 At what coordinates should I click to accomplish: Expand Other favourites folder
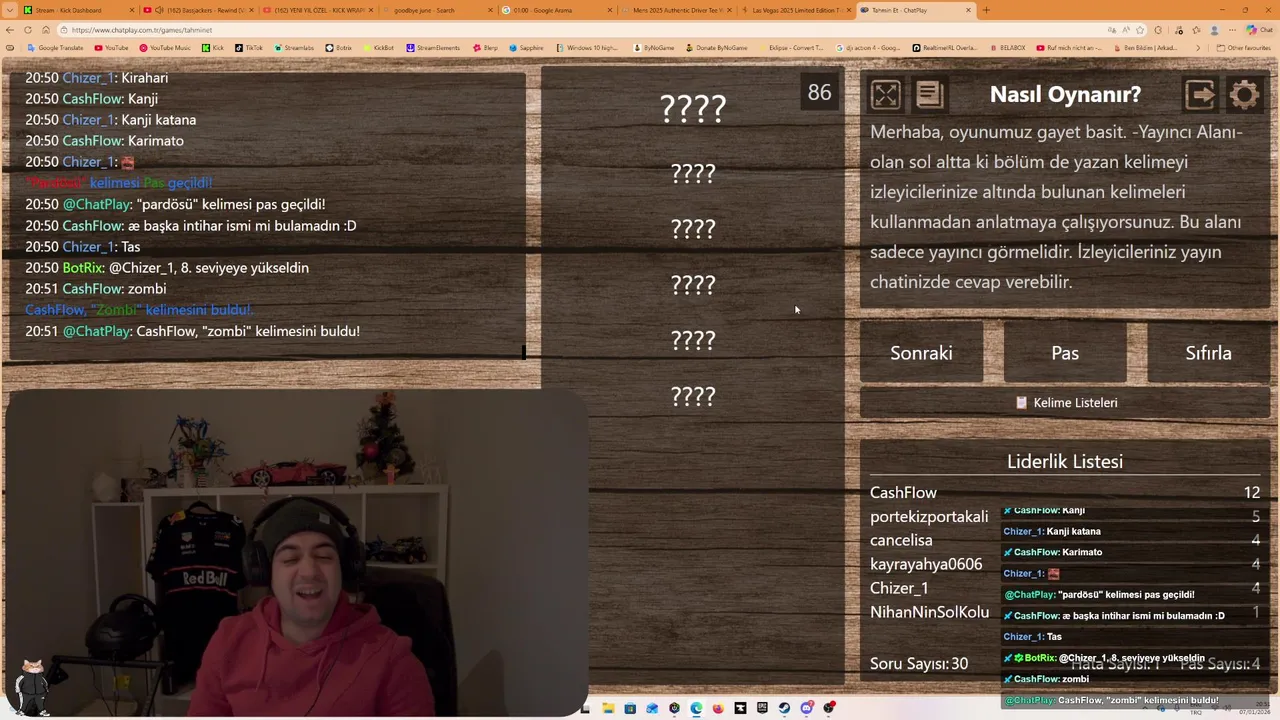[x=1243, y=48]
